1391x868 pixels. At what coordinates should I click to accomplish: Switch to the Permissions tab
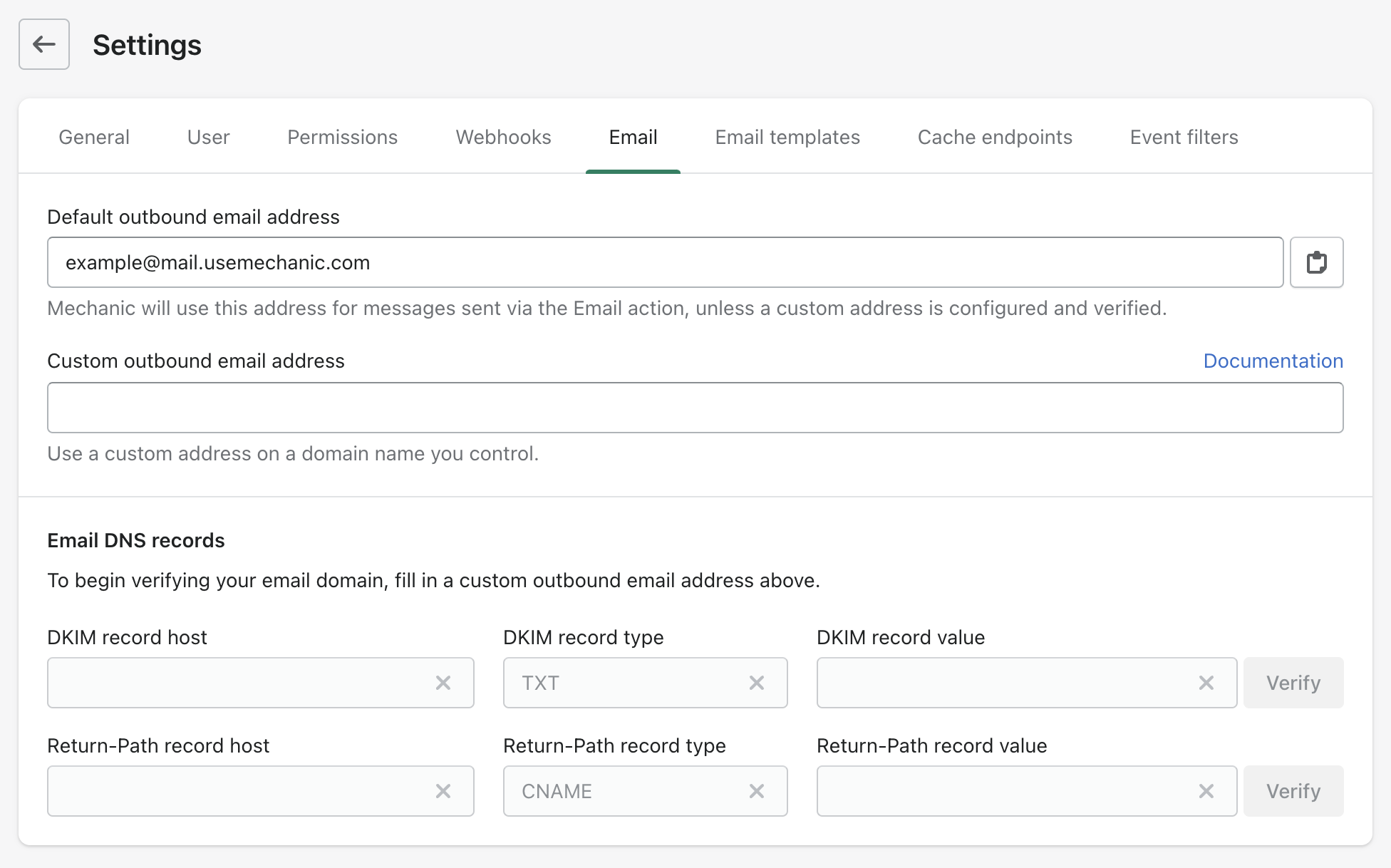coord(342,137)
